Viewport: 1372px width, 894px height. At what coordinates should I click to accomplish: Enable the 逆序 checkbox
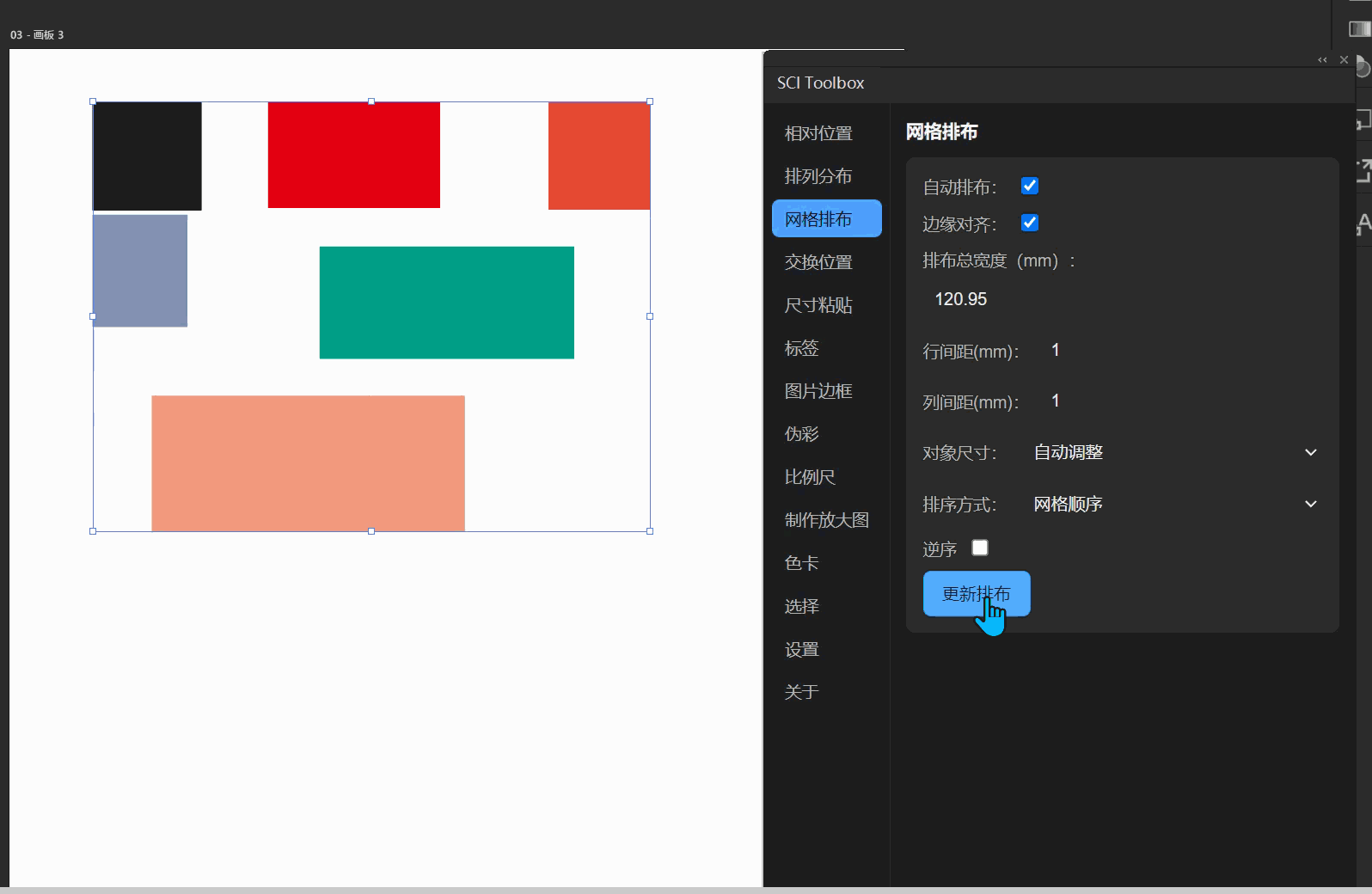tap(980, 548)
